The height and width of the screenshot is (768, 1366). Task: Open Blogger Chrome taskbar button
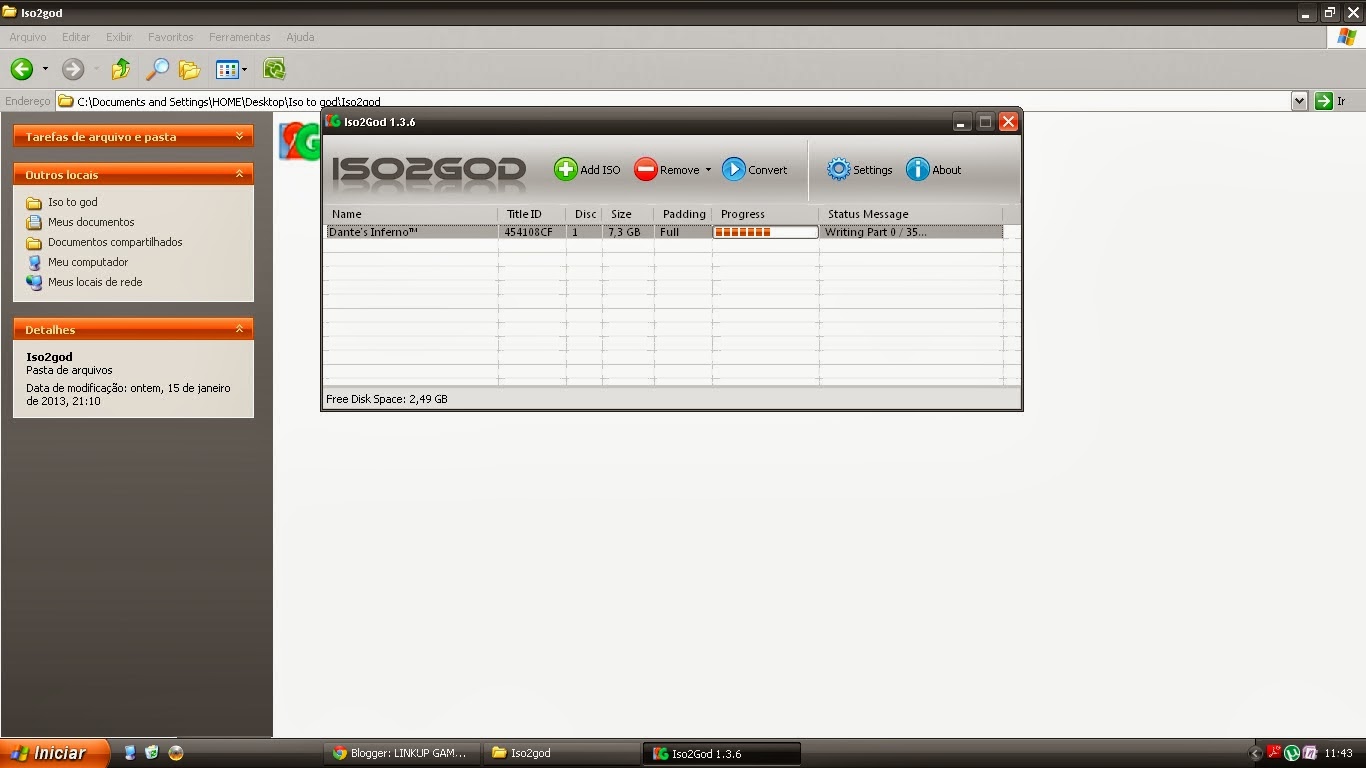tap(402, 753)
